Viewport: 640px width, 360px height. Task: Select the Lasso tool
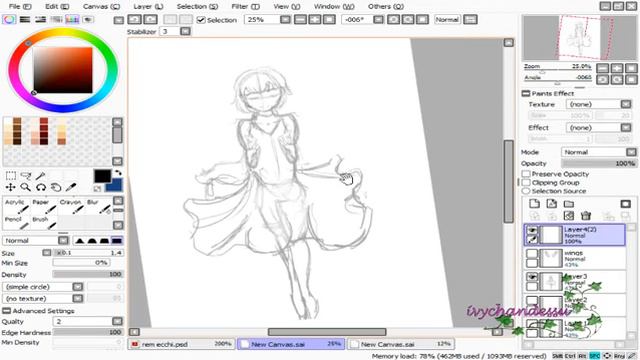26,176
